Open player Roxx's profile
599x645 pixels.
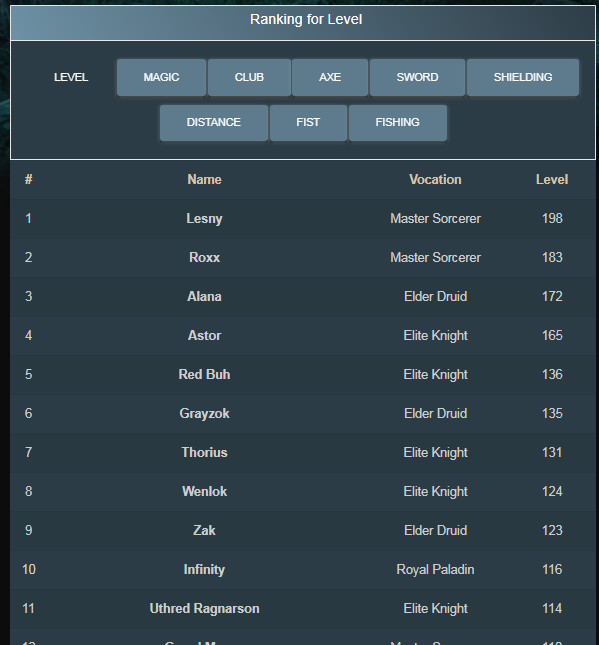[x=204, y=258]
